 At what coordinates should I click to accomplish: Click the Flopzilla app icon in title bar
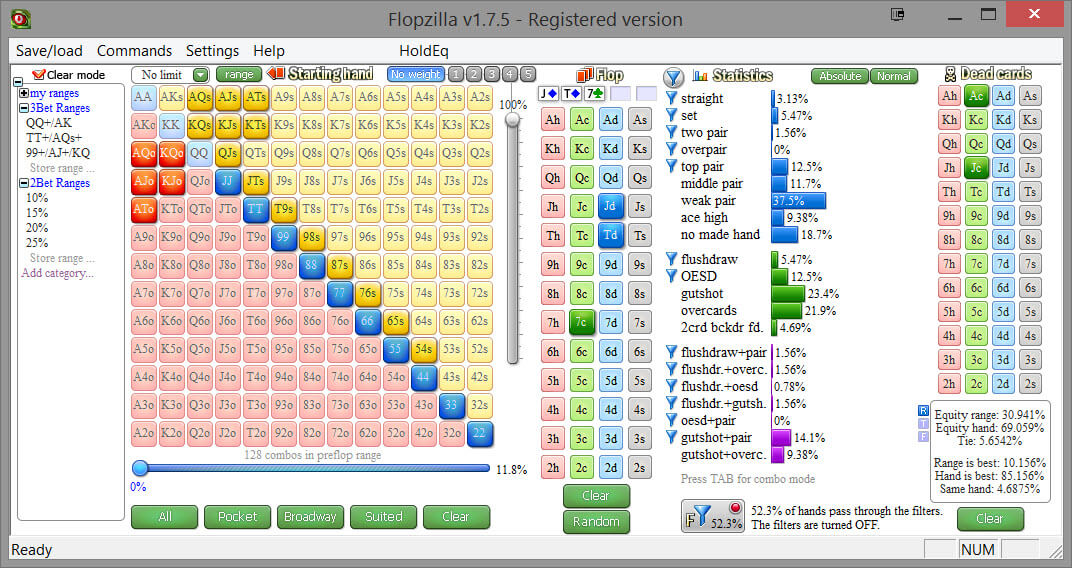(x=21, y=19)
